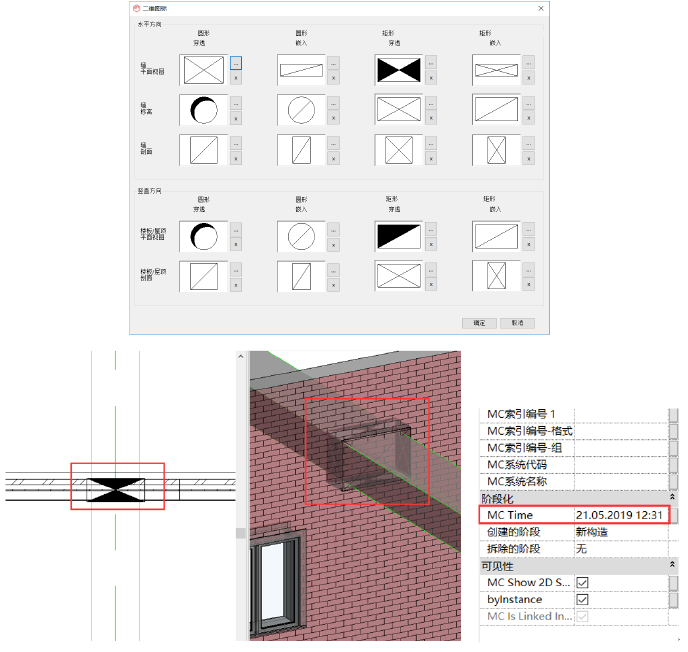This screenshot has width=688, height=652.
Task: Select vertical-group slashed circle thumbnail
Action: click(x=301, y=236)
